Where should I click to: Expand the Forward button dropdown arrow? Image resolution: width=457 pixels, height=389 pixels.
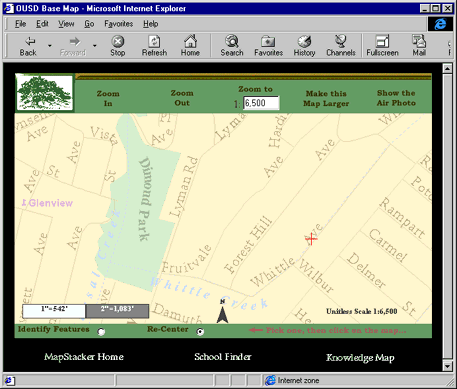click(95, 46)
